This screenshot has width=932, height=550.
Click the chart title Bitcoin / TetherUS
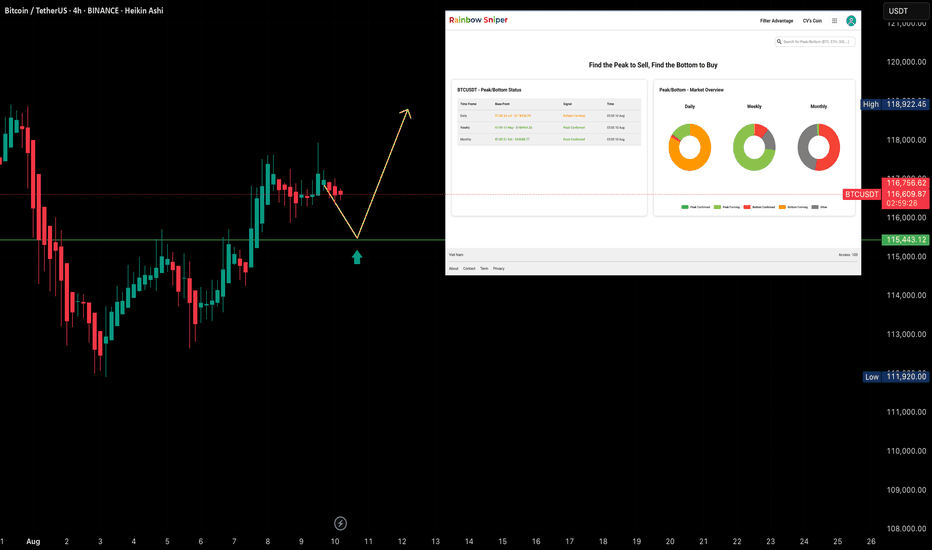(84, 11)
